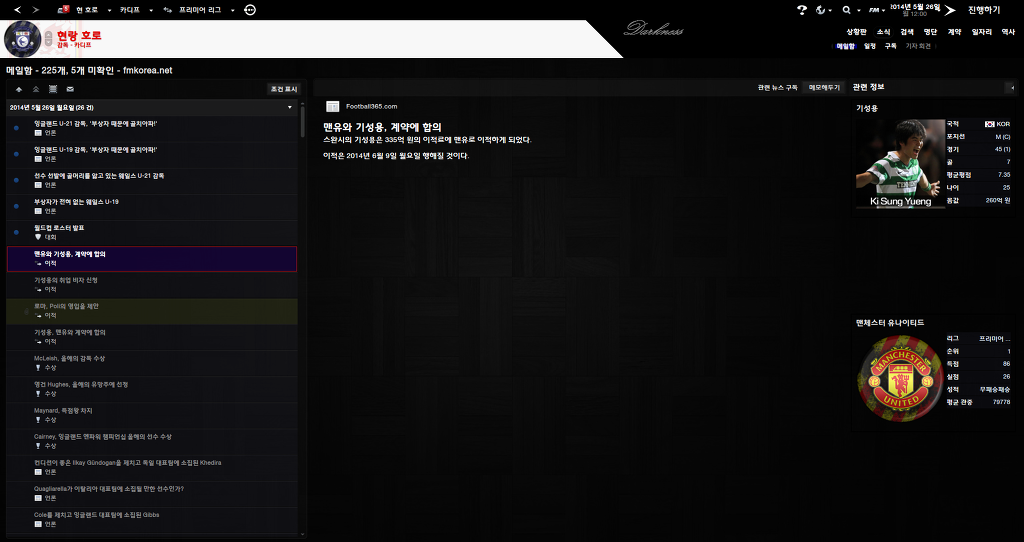Viewport: 1024px width, 542px height.
Task: Click trophy icon under McLeish, 올해의 감독 수상
Action: click(x=38, y=368)
